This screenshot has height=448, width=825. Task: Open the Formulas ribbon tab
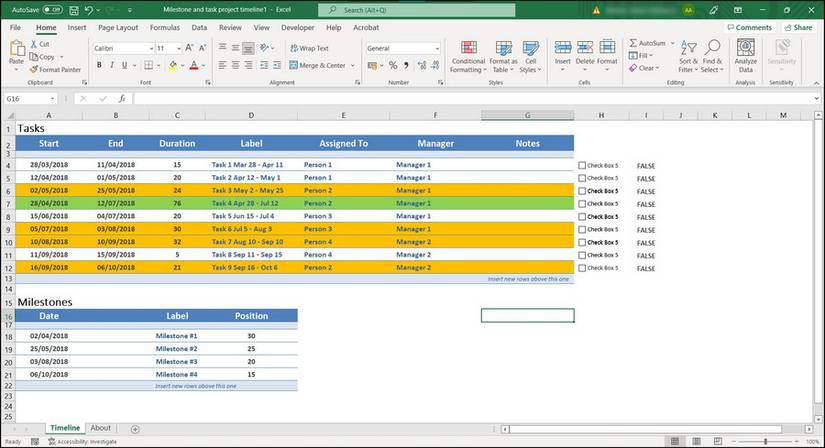(x=165, y=28)
